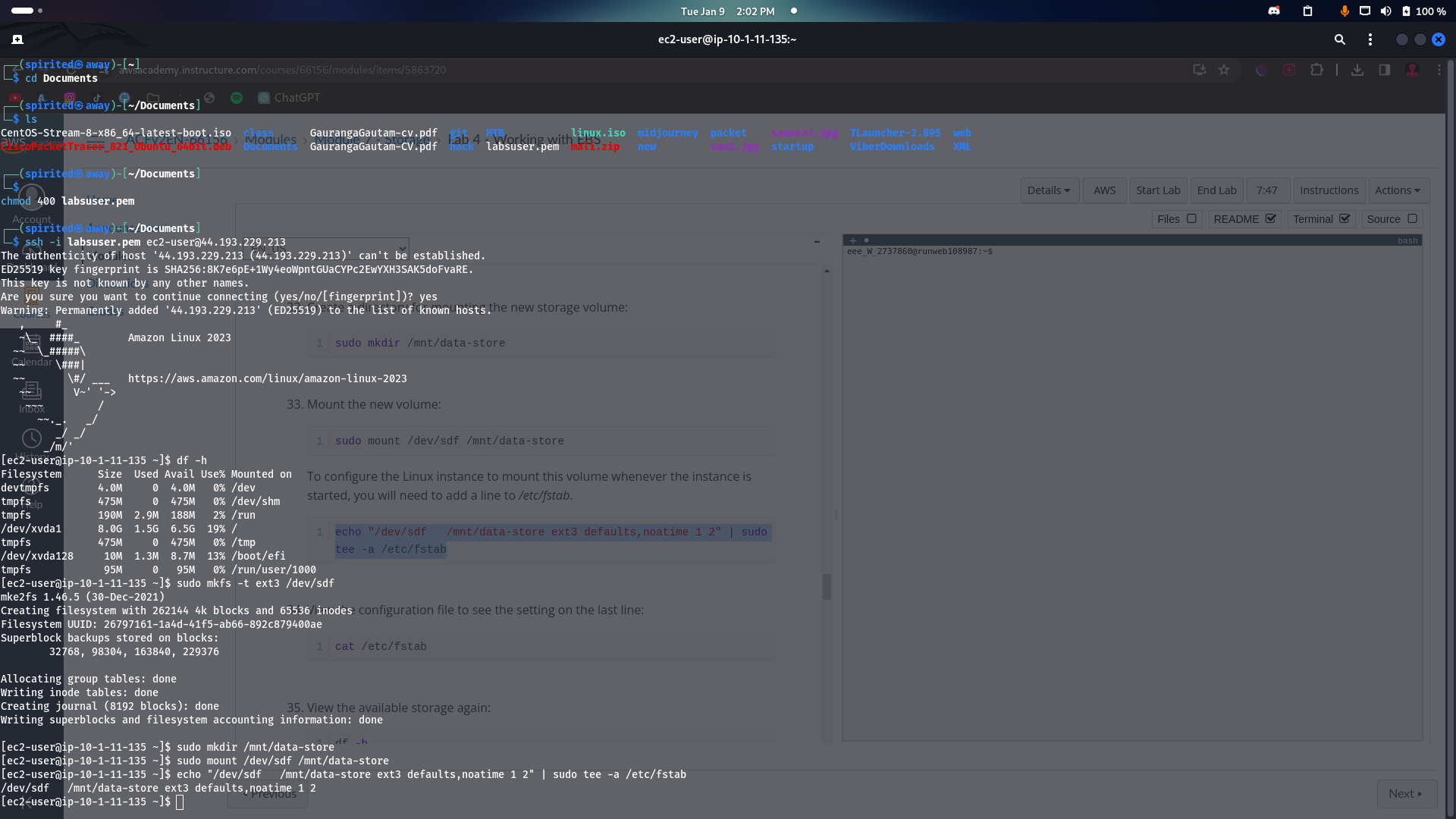
Task: Open browser downloads icon
Action: tap(1357, 70)
